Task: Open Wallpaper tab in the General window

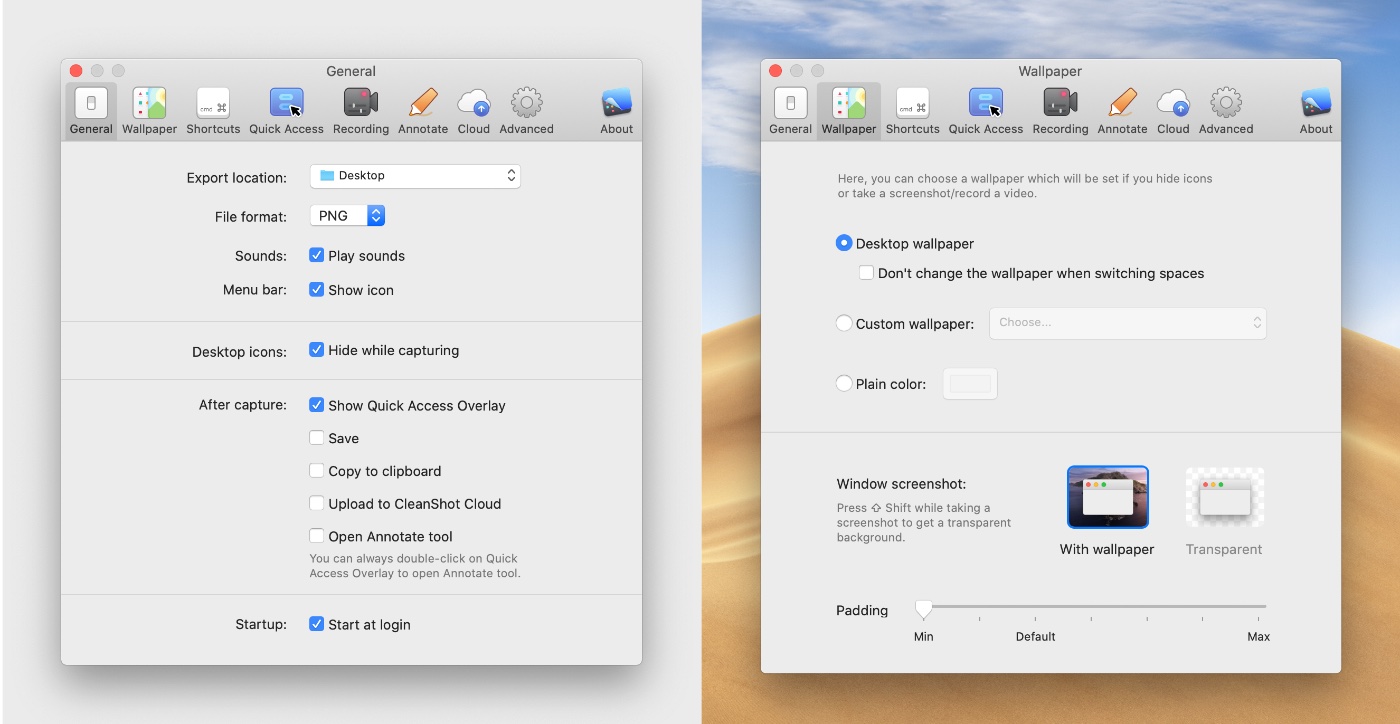Action: tap(149, 111)
